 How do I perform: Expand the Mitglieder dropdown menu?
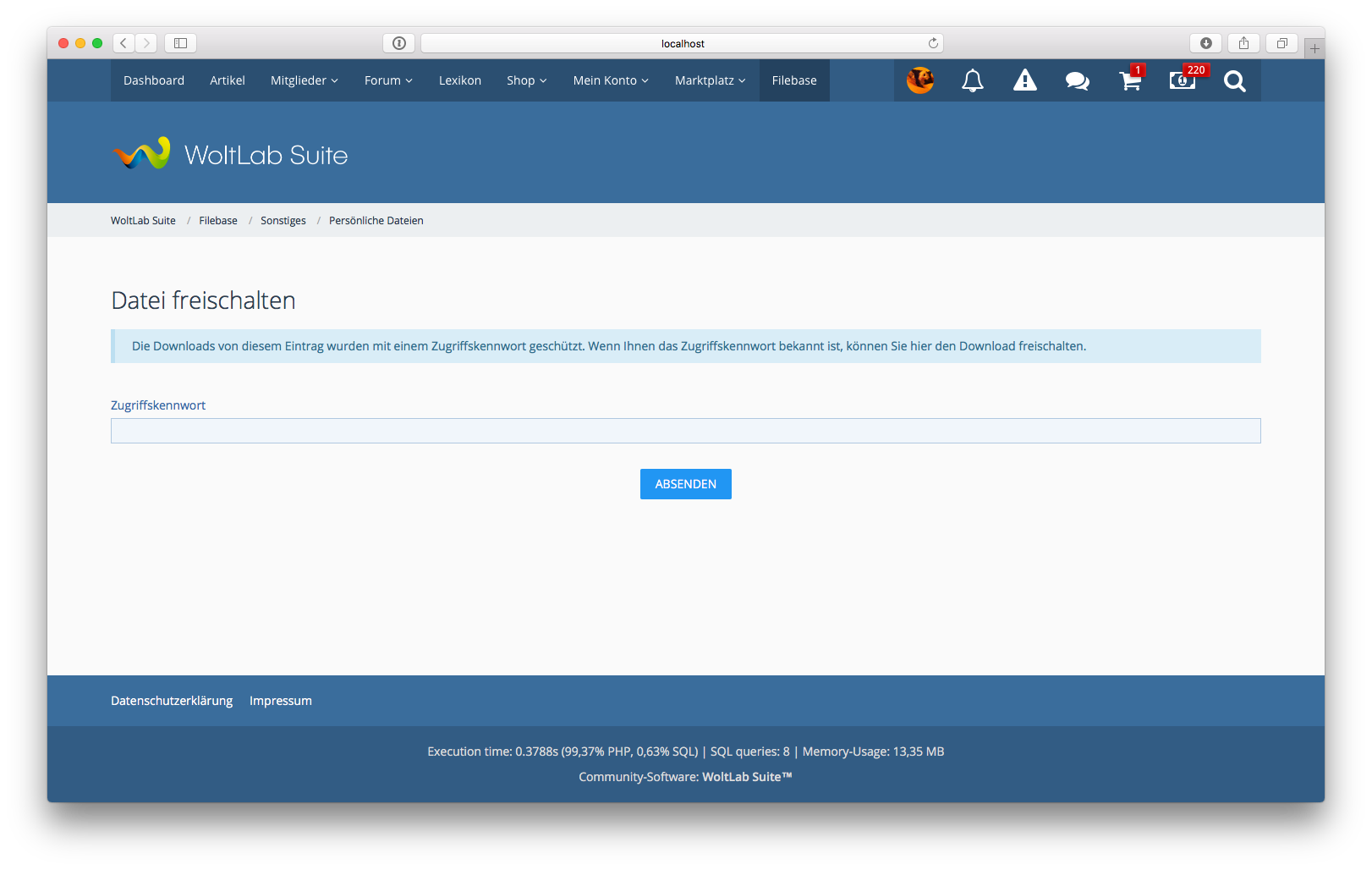(x=304, y=80)
